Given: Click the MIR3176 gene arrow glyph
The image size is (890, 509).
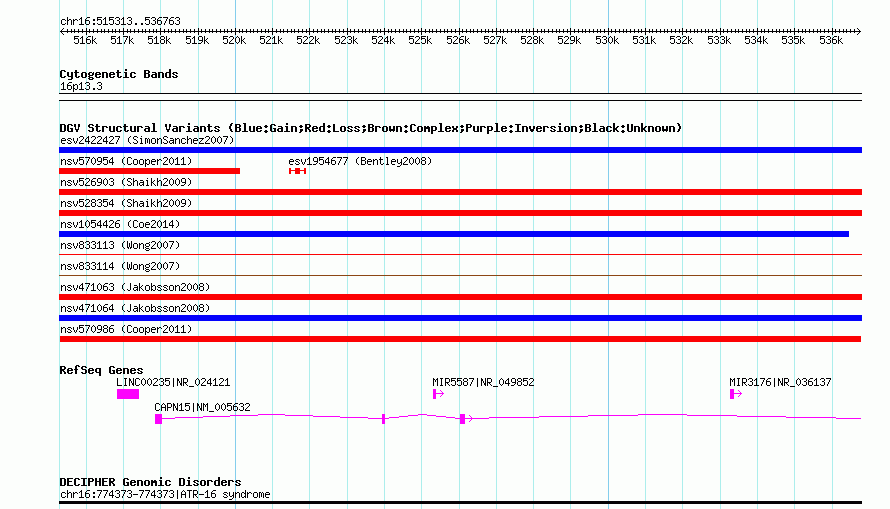Looking at the screenshot, I should tap(736, 394).
